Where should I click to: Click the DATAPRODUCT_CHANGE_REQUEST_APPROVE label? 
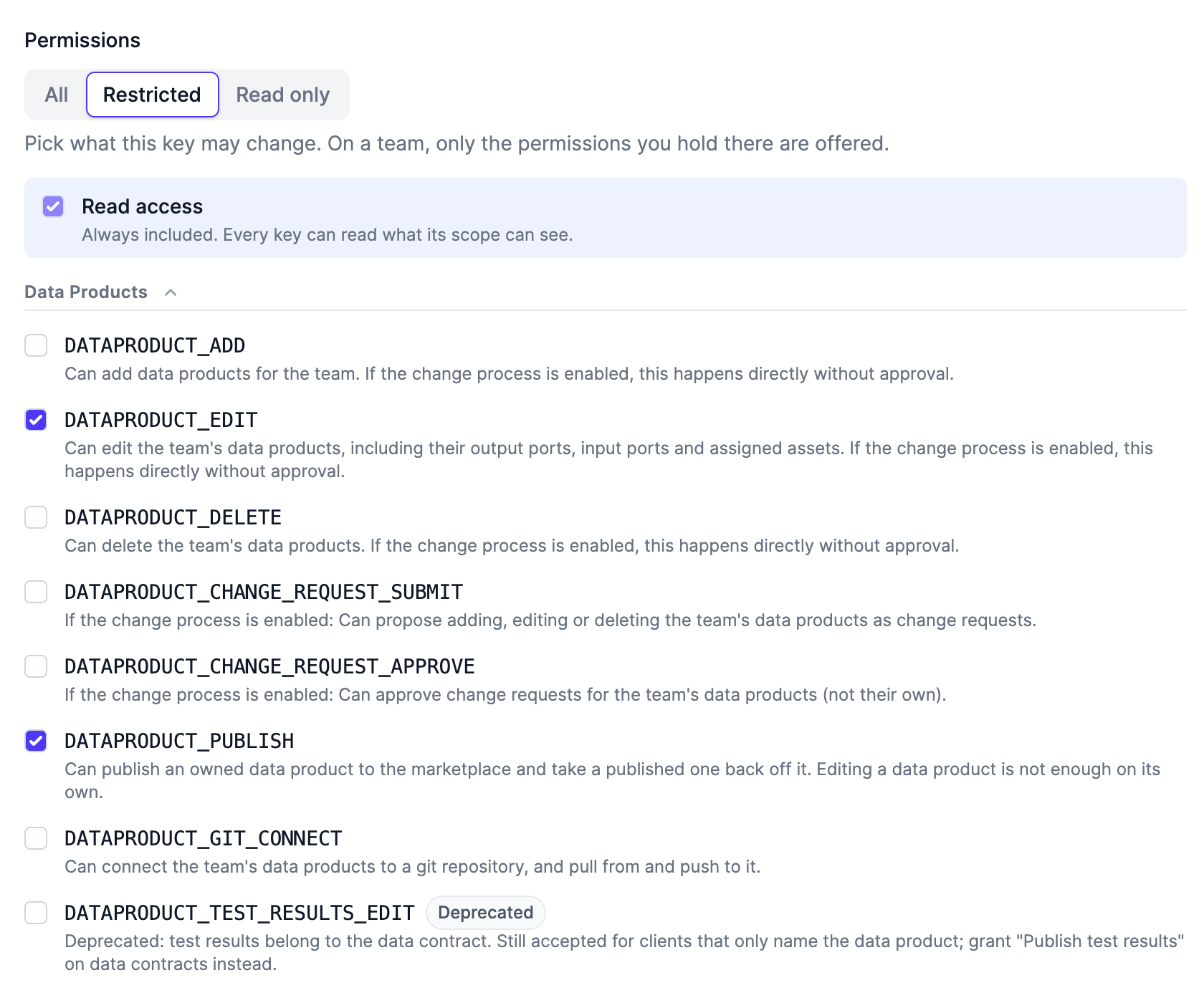pyautogui.click(x=269, y=666)
